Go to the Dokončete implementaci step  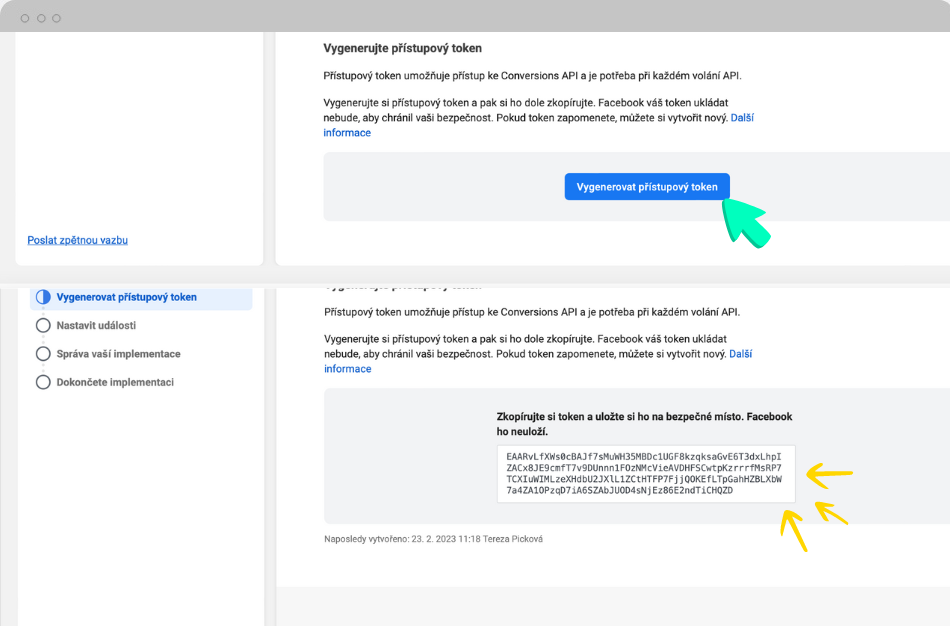click(115, 382)
